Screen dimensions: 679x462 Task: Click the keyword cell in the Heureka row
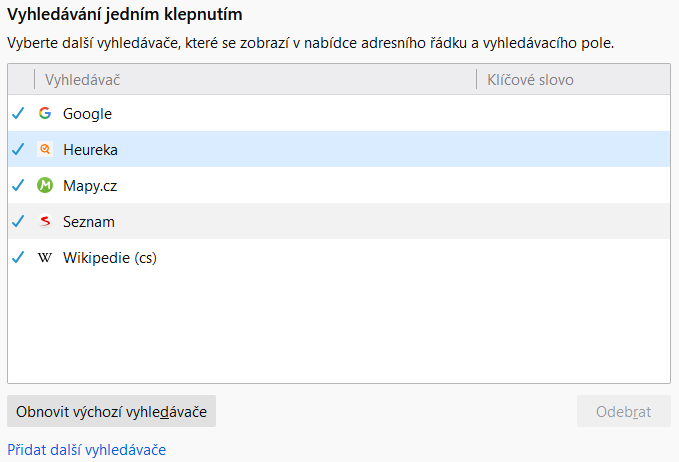click(573, 149)
